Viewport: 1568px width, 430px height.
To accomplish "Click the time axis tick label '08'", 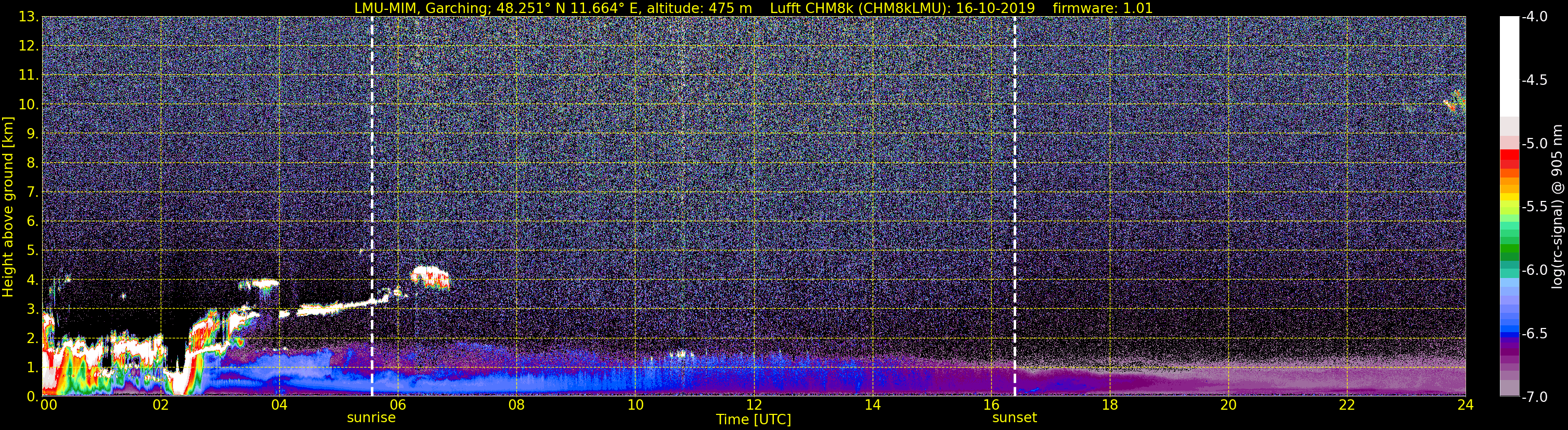I will click(517, 405).
